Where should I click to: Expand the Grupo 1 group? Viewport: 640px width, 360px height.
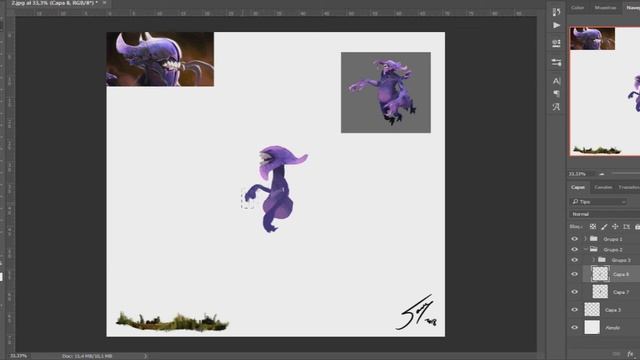point(585,239)
